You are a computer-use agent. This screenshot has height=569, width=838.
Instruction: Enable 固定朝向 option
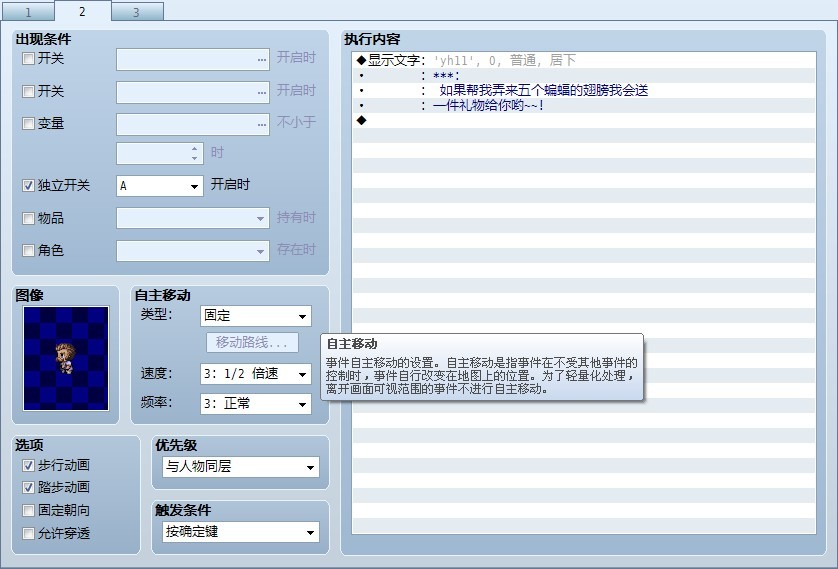[x=28, y=510]
